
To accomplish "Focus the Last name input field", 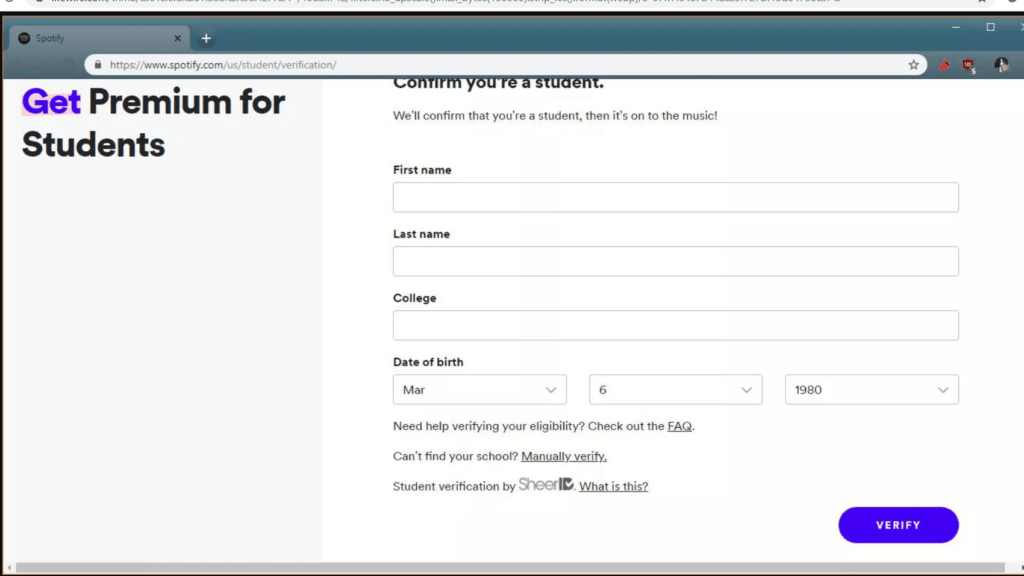I will coord(675,261).
